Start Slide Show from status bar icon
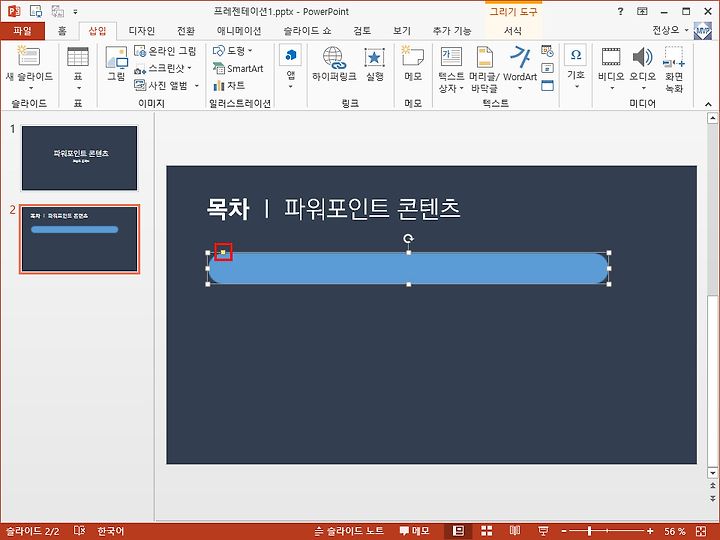 543,531
